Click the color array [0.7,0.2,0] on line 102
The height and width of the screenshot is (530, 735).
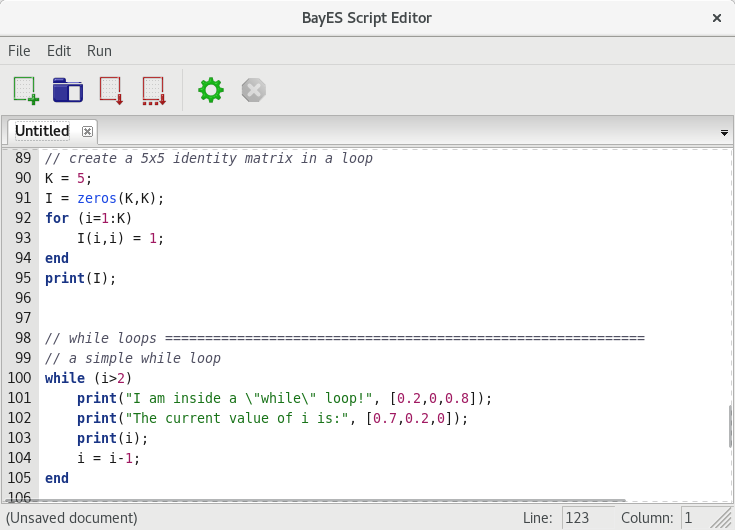pyautogui.click(x=409, y=418)
